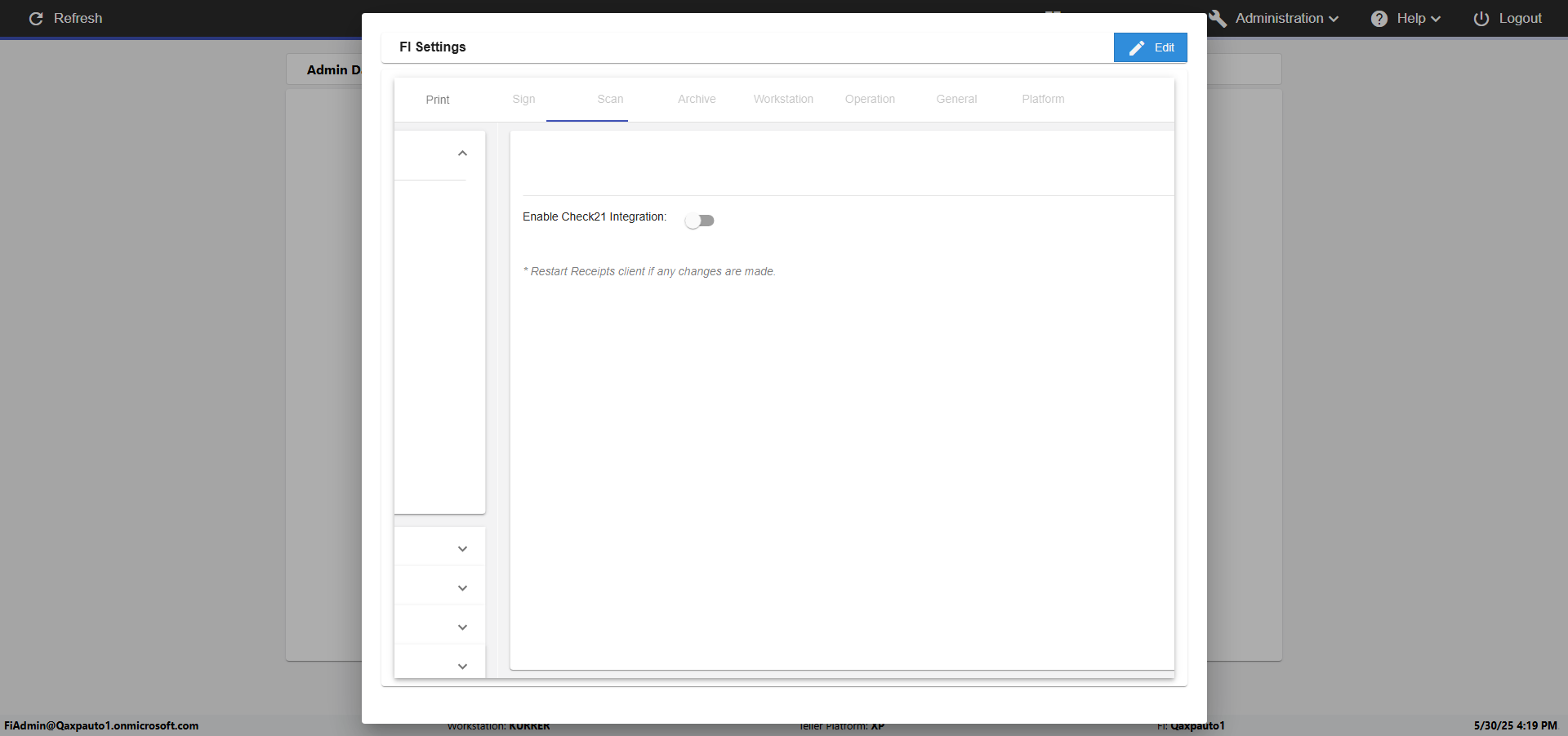Click the Help question mark icon
1568x736 pixels.
pos(1379,18)
